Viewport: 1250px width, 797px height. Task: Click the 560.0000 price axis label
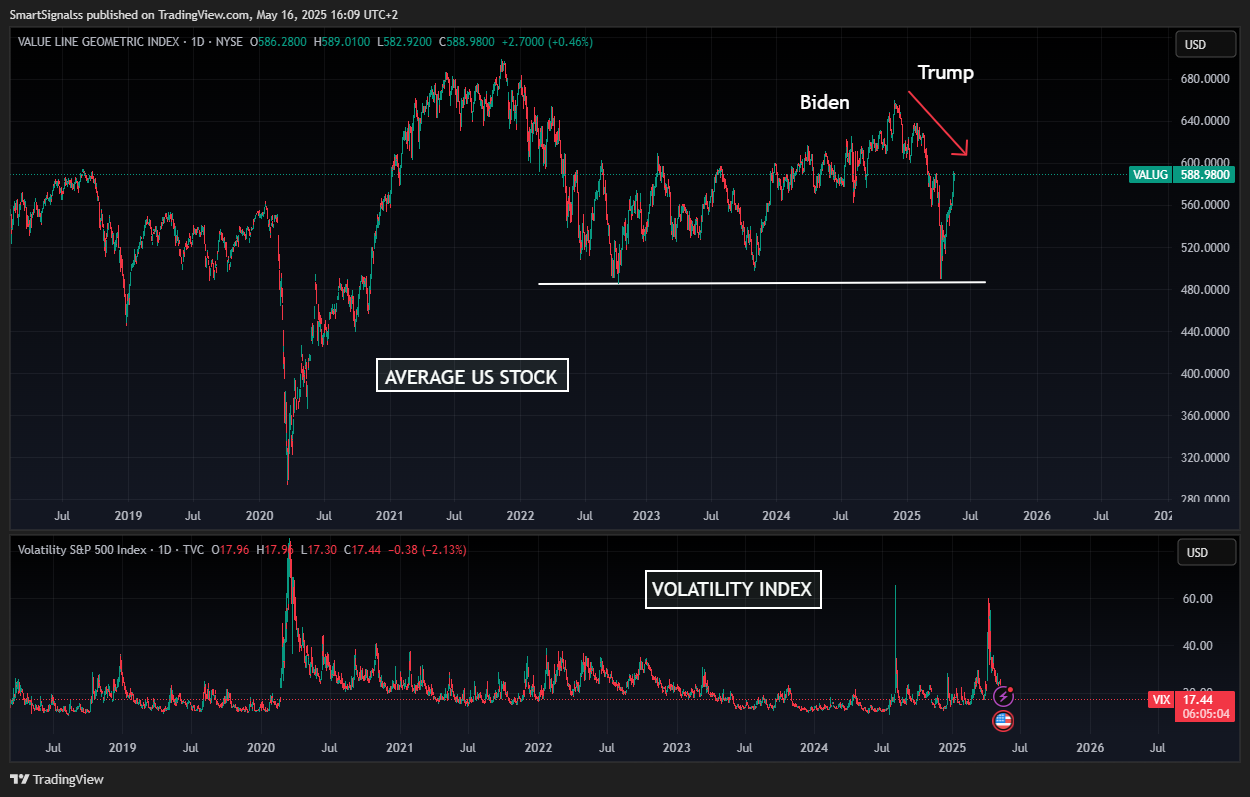click(x=1206, y=205)
